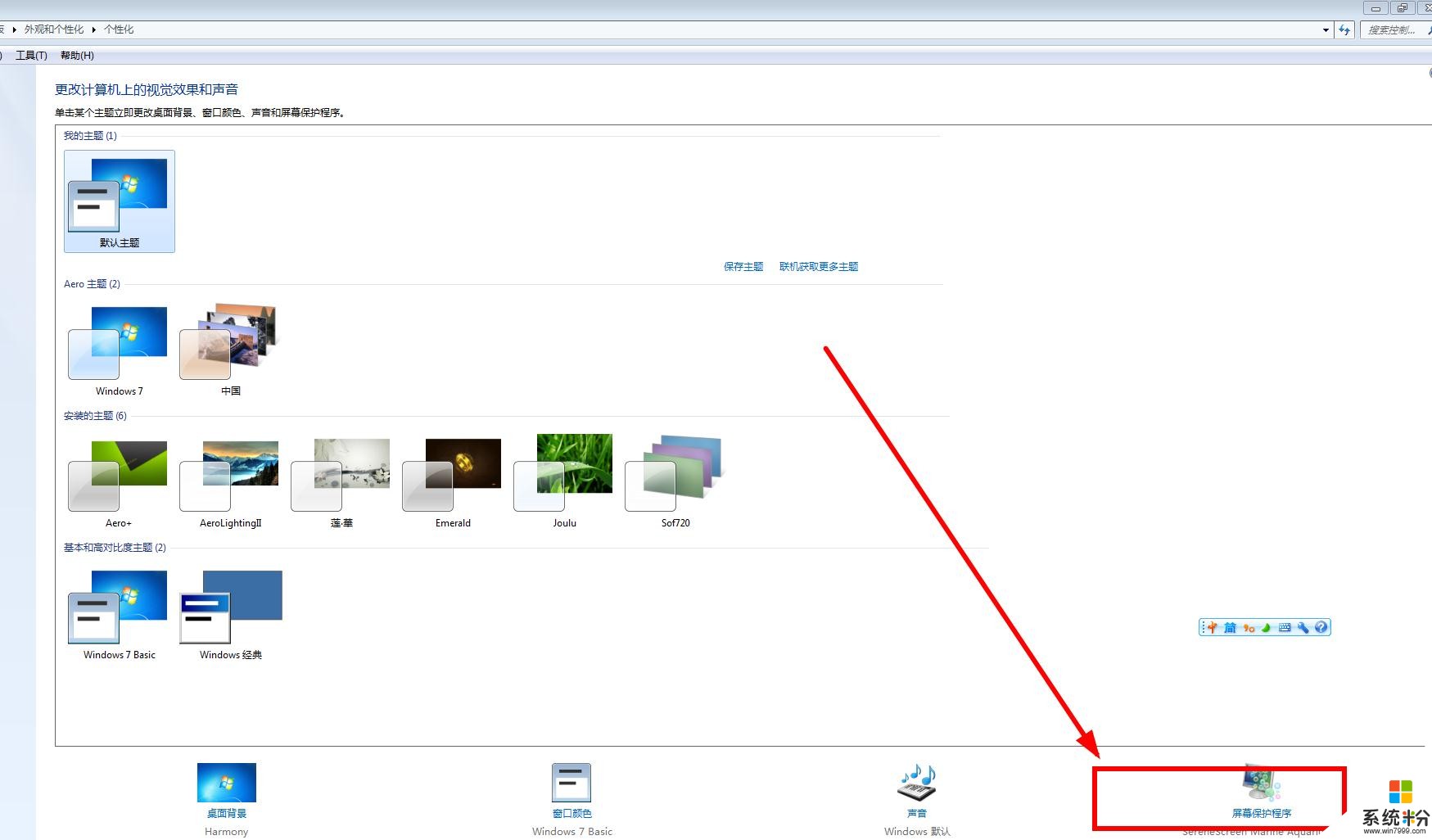Screen dimensions: 1432x840
Task: Switch the IME 简 simplified/traditional icon
Action: 1230,628
